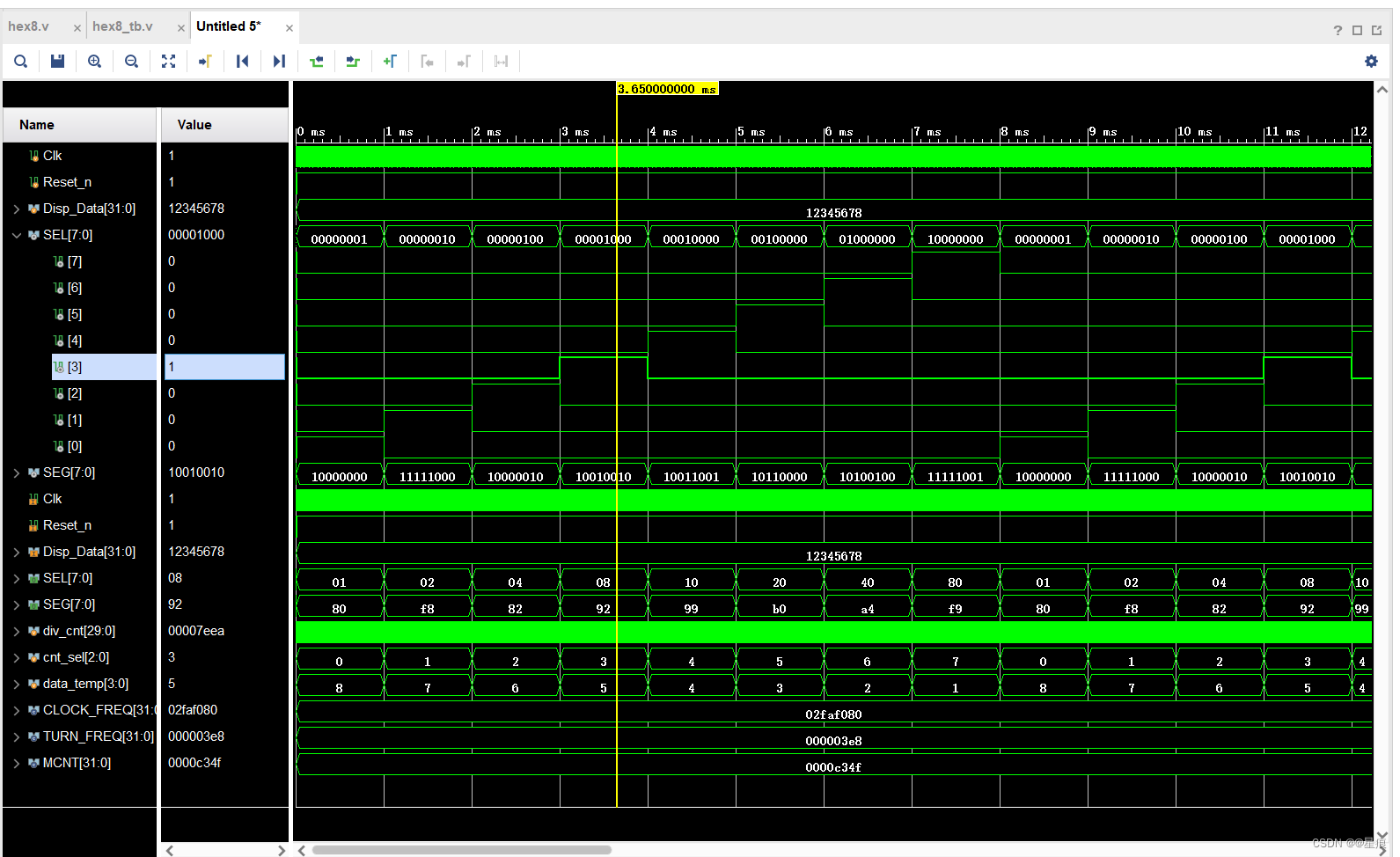Expand the cnt_sel[2:0] signal

coord(17,657)
